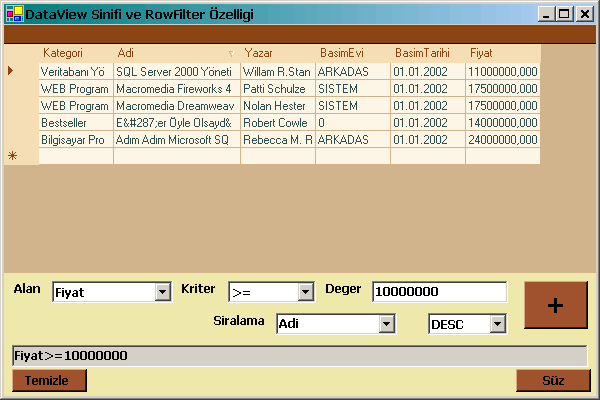Click the sort arrow in Adi column header

[232, 53]
